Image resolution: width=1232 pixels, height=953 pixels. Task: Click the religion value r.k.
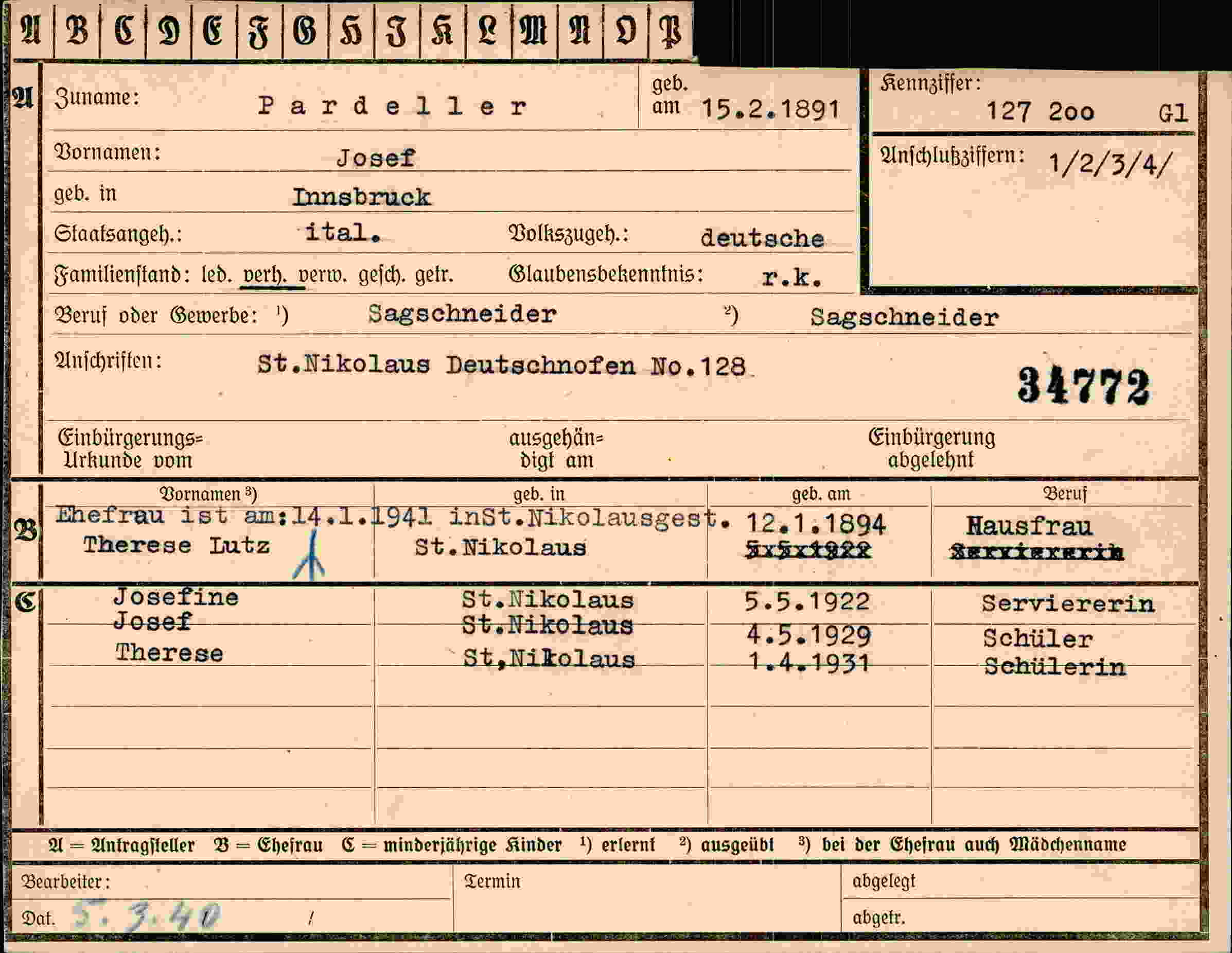point(792,277)
